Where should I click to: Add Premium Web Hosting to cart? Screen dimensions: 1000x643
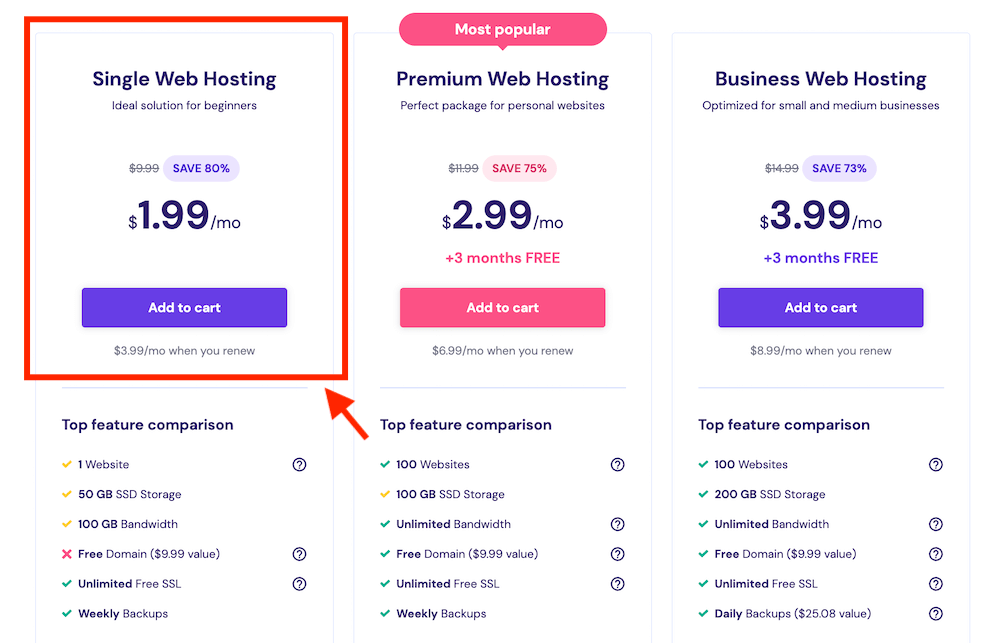(x=502, y=308)
